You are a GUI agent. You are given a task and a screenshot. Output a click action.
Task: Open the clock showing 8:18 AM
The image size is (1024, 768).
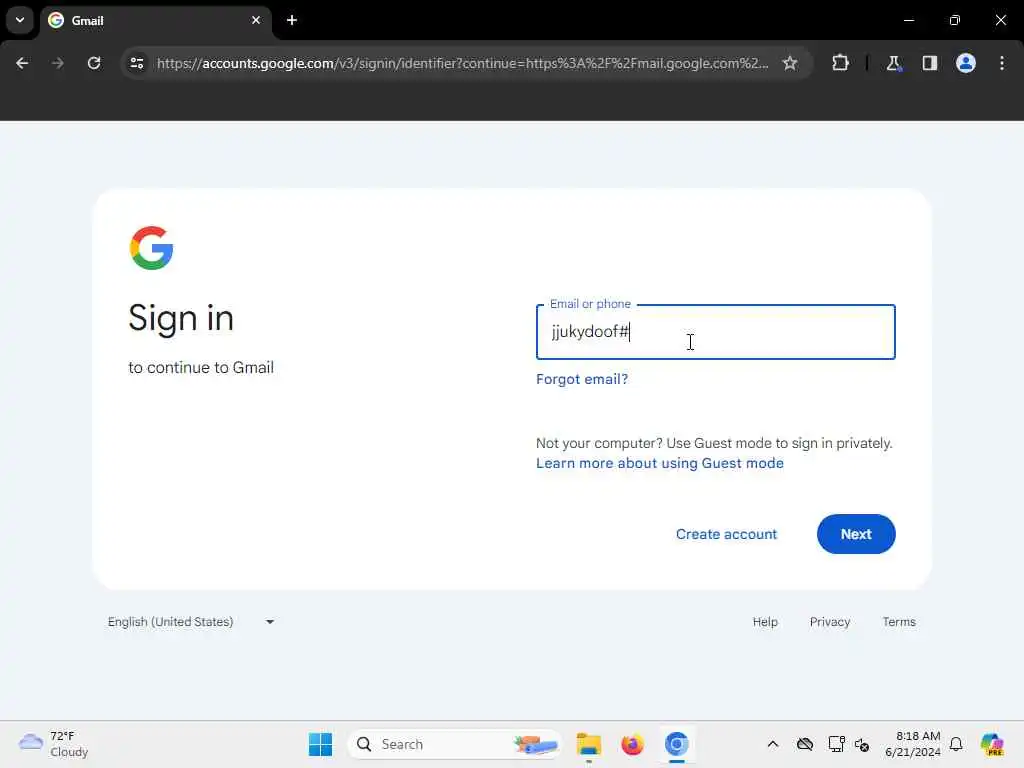[x=912, y=744]
